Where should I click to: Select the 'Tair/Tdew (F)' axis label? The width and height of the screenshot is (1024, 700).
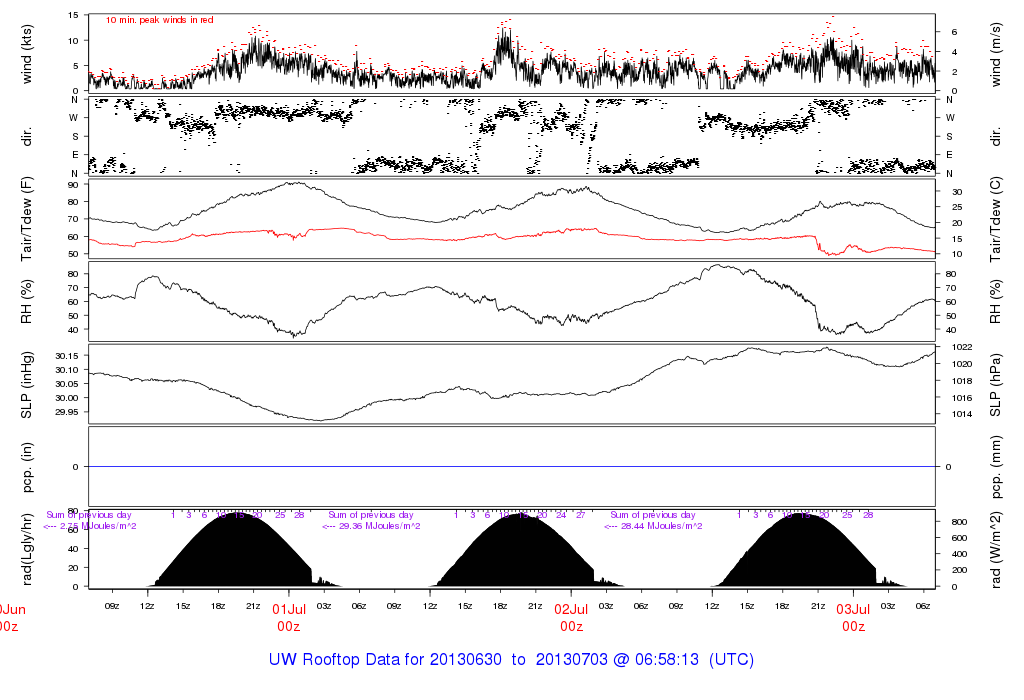pyautogui.click(x=27, y=219)
